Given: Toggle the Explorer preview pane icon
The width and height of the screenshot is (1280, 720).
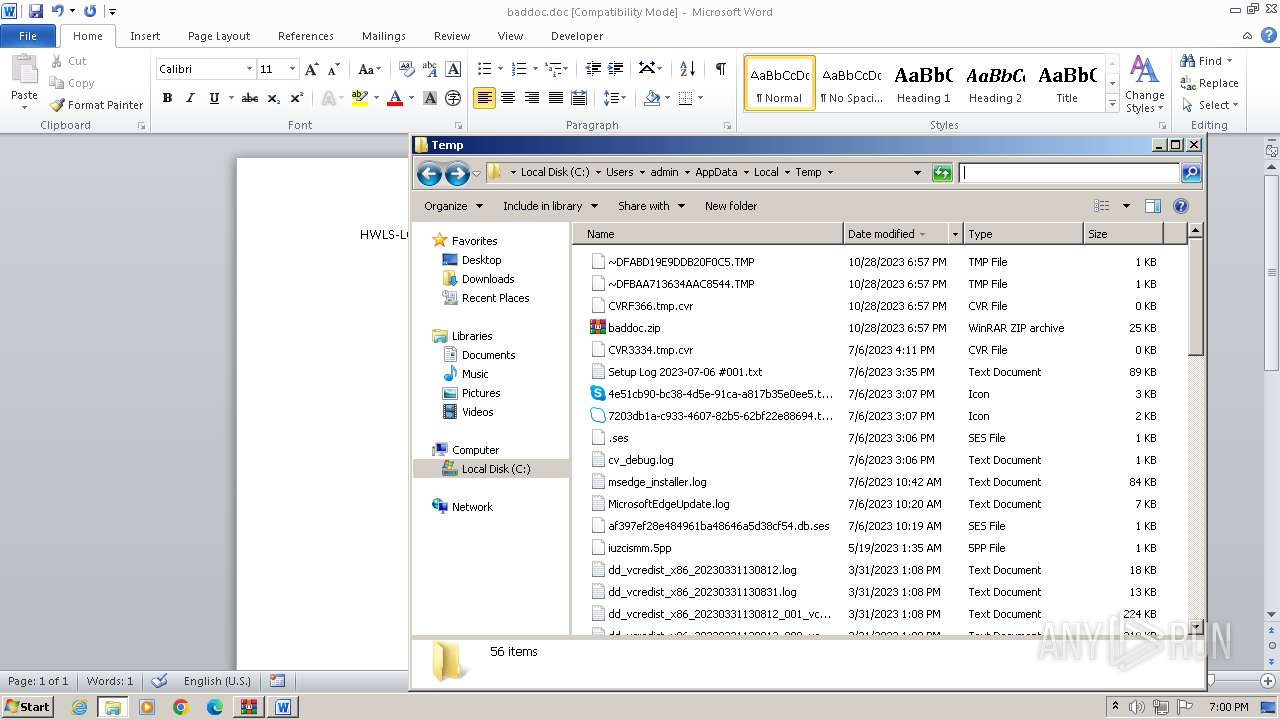Looking at the screenshot, I should click(x=1152, y=206).
